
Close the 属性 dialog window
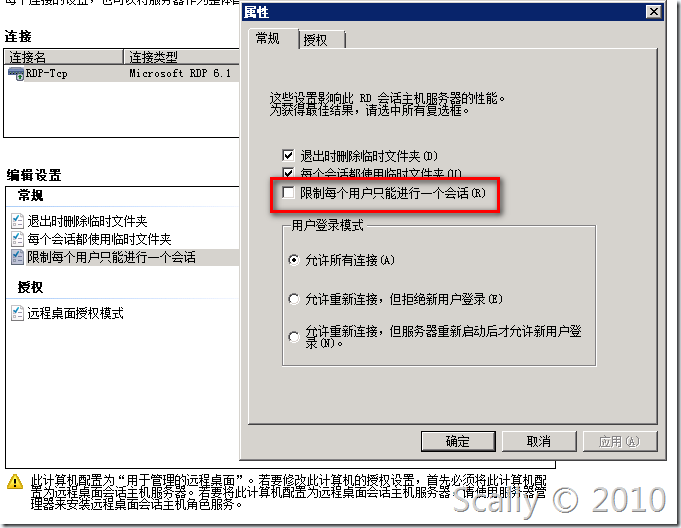[x=653, y=12]
